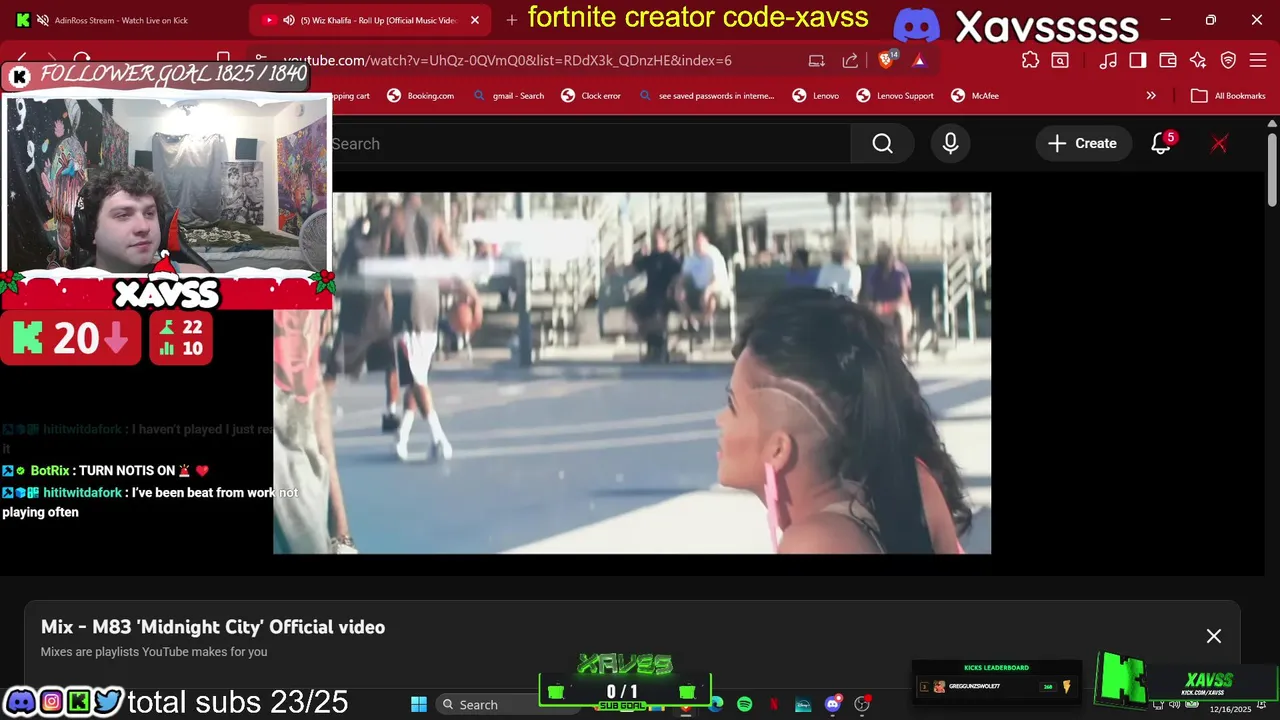The height and width of the screenshot is (720, 1280).
Task: Open Discord from the taskbar
Action: [832, 704]
